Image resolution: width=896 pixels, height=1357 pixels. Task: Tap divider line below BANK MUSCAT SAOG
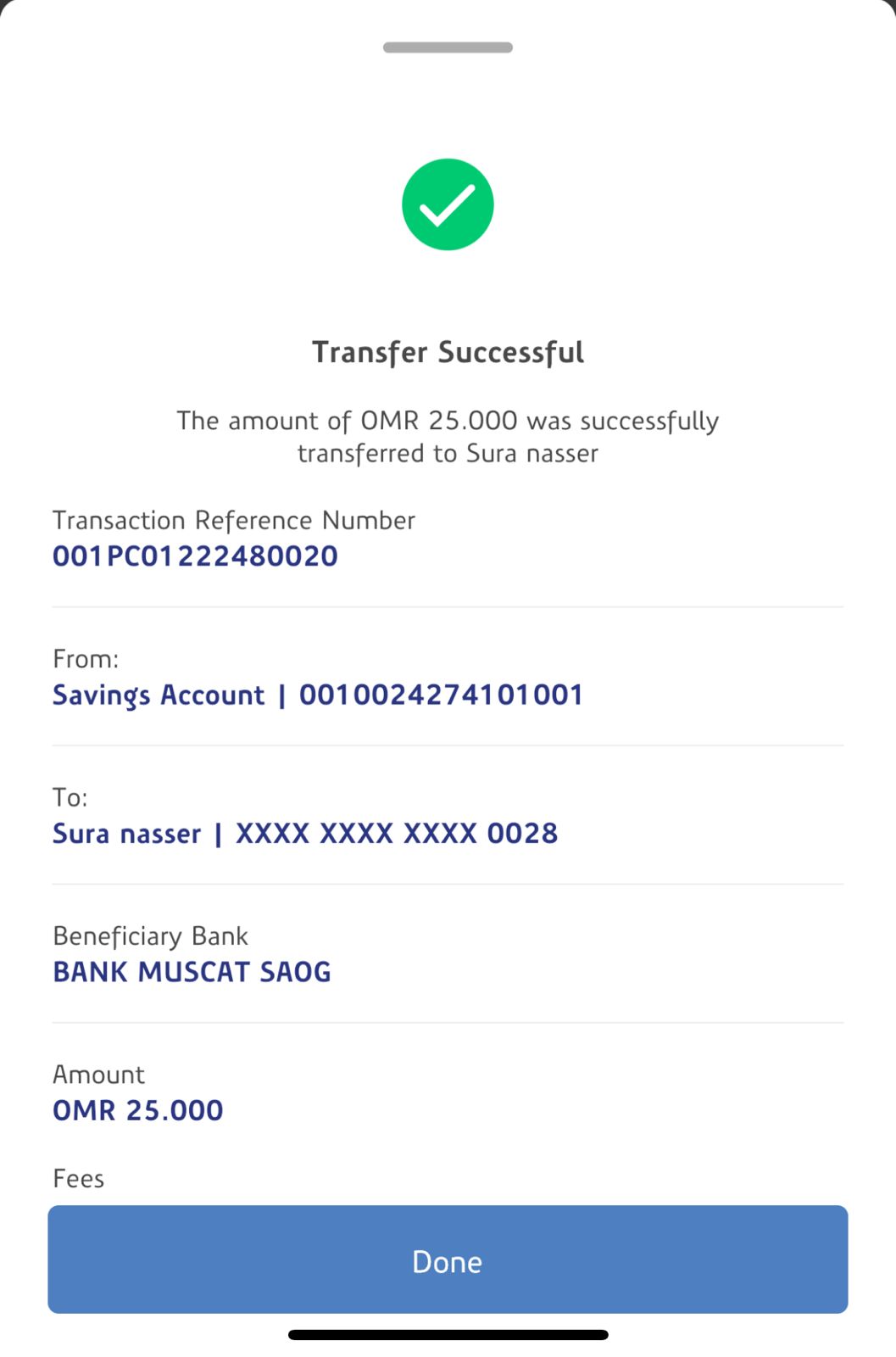point(448,1023)
